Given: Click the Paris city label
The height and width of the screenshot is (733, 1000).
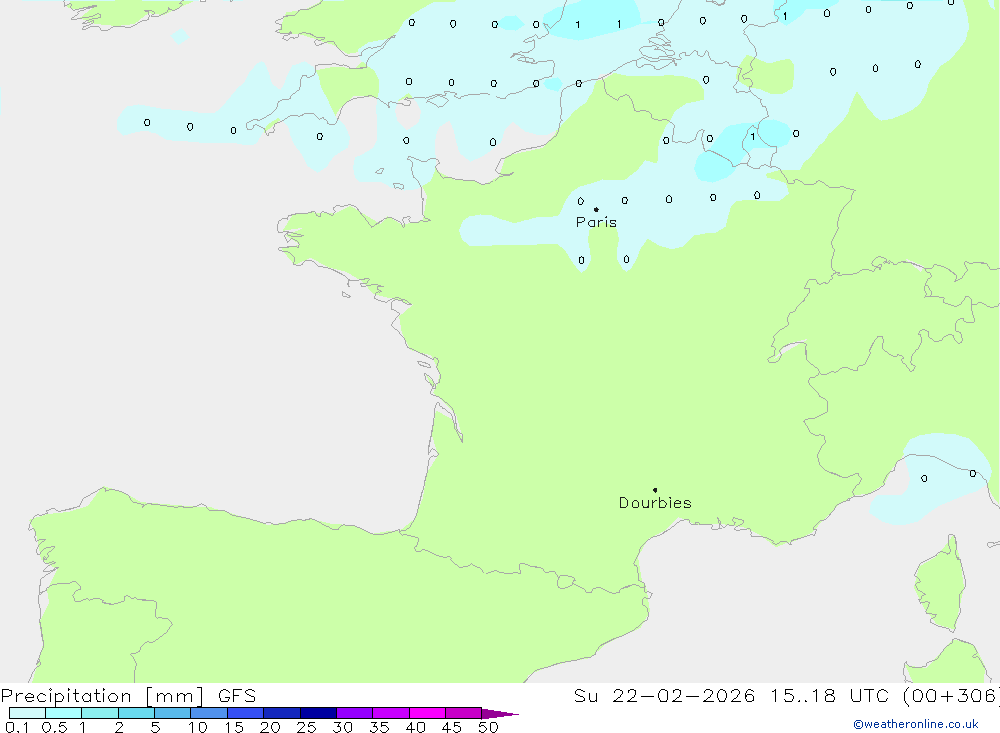Looking at the screenshot, I should [596, 222].
